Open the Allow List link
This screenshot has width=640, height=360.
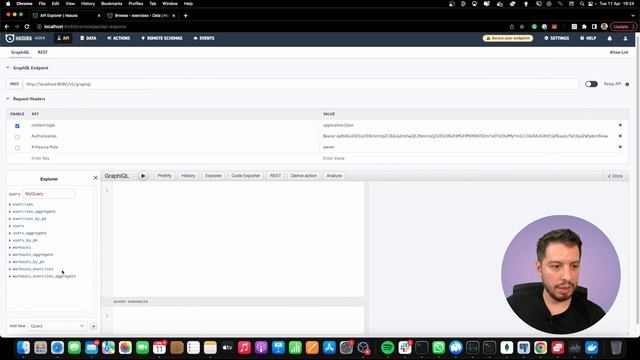point(619,52)
